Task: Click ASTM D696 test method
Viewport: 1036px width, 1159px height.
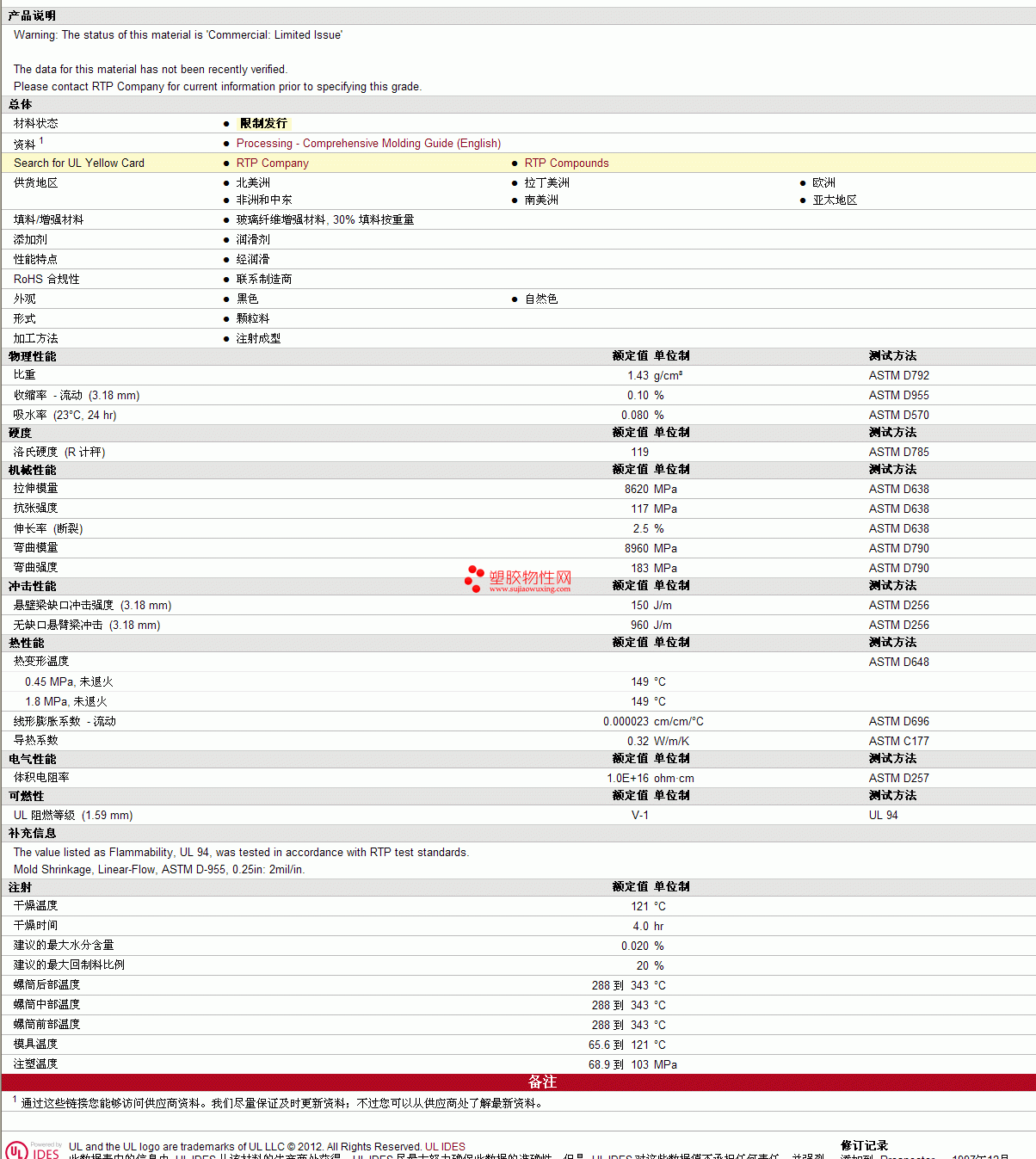Action: [x=899, y=722]
